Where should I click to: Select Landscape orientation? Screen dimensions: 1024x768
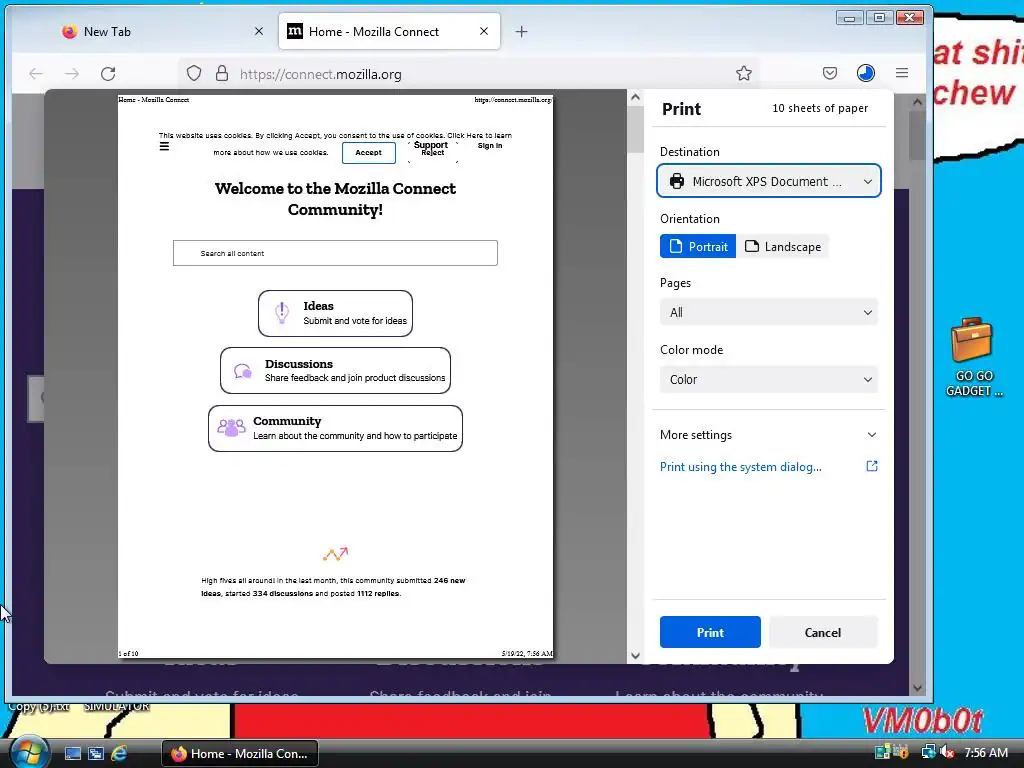pyautogui.click(x=782, y=246)
